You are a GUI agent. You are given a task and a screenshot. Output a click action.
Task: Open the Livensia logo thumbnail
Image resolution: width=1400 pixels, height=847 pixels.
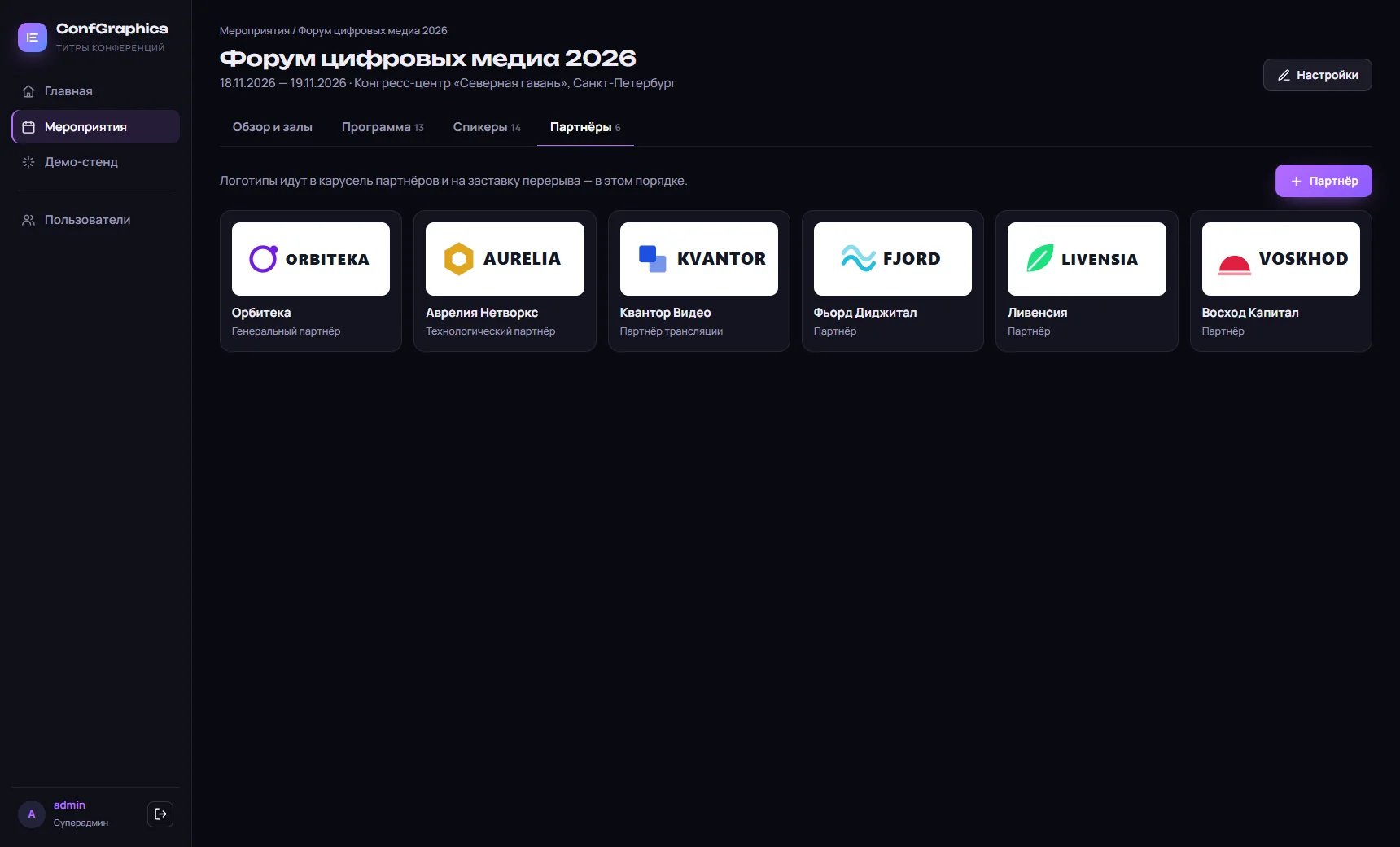pyautogui.click(x=1087, y=259)
